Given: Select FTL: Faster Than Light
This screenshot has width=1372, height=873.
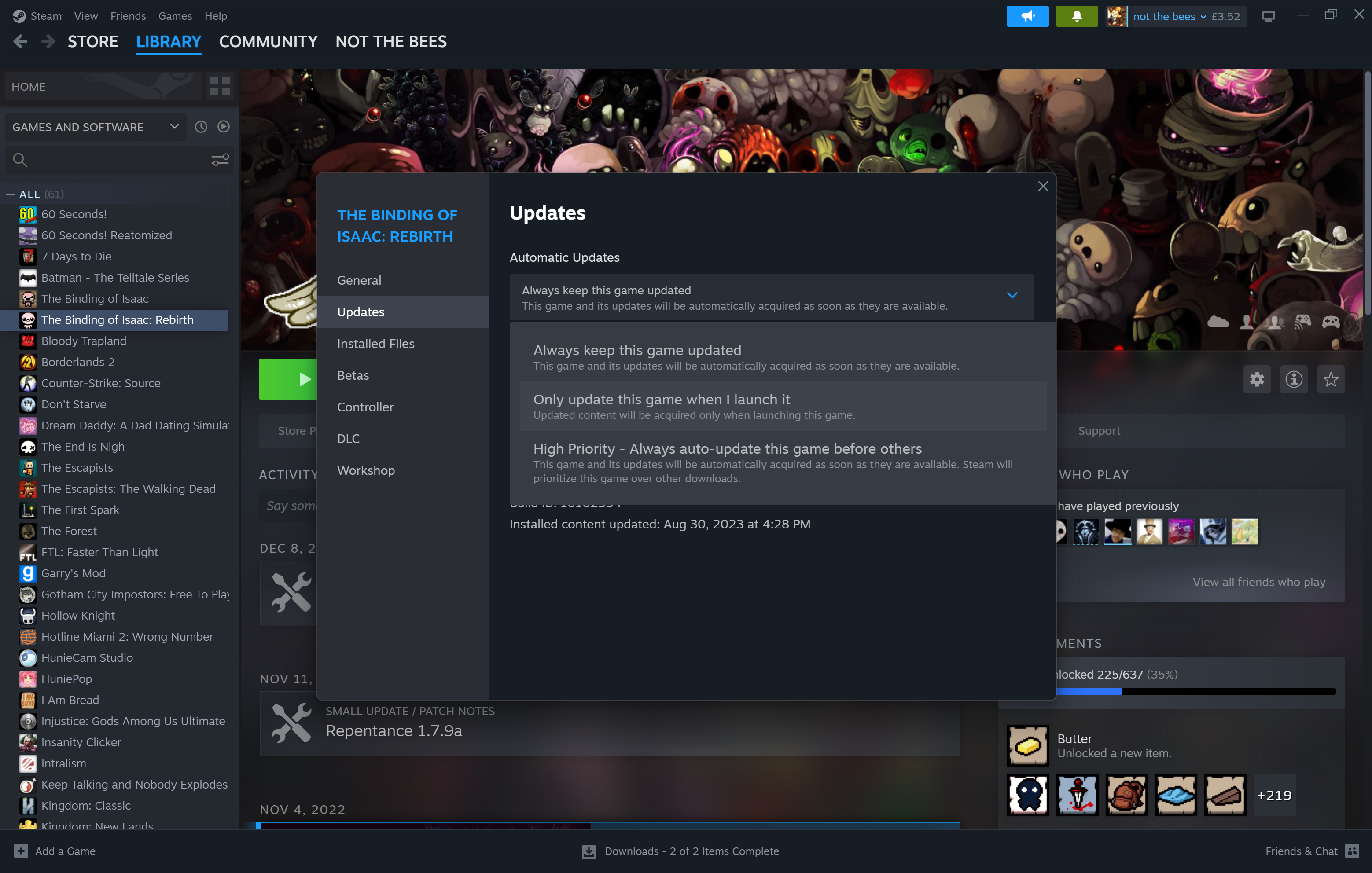Looking at the screenshot, I should [x=114, y=552].
